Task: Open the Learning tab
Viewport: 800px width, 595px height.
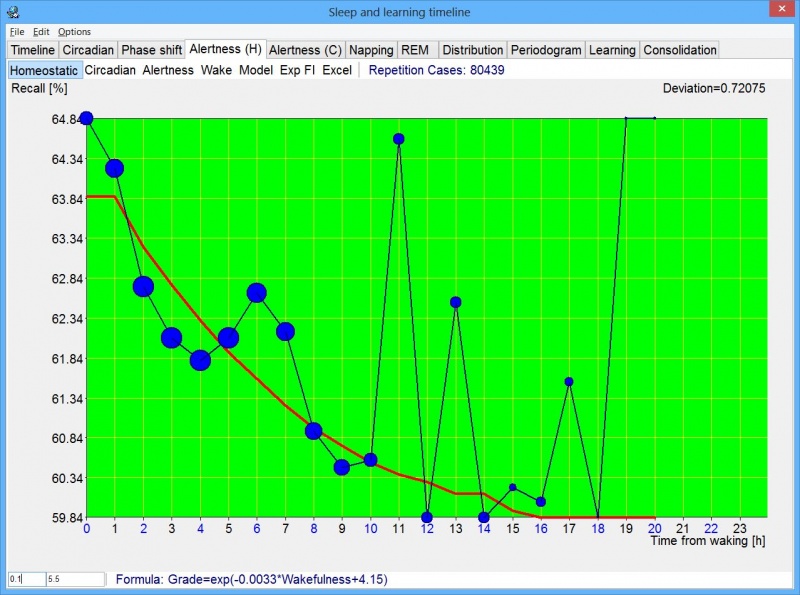Action: 612,50
